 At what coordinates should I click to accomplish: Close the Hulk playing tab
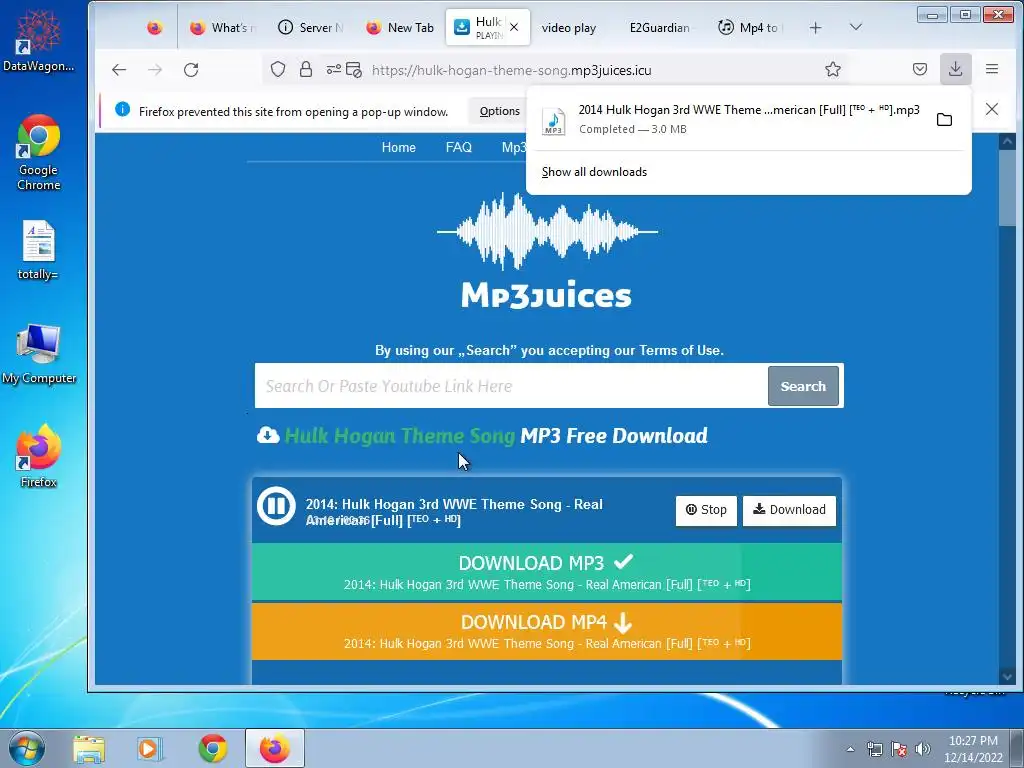514,27
